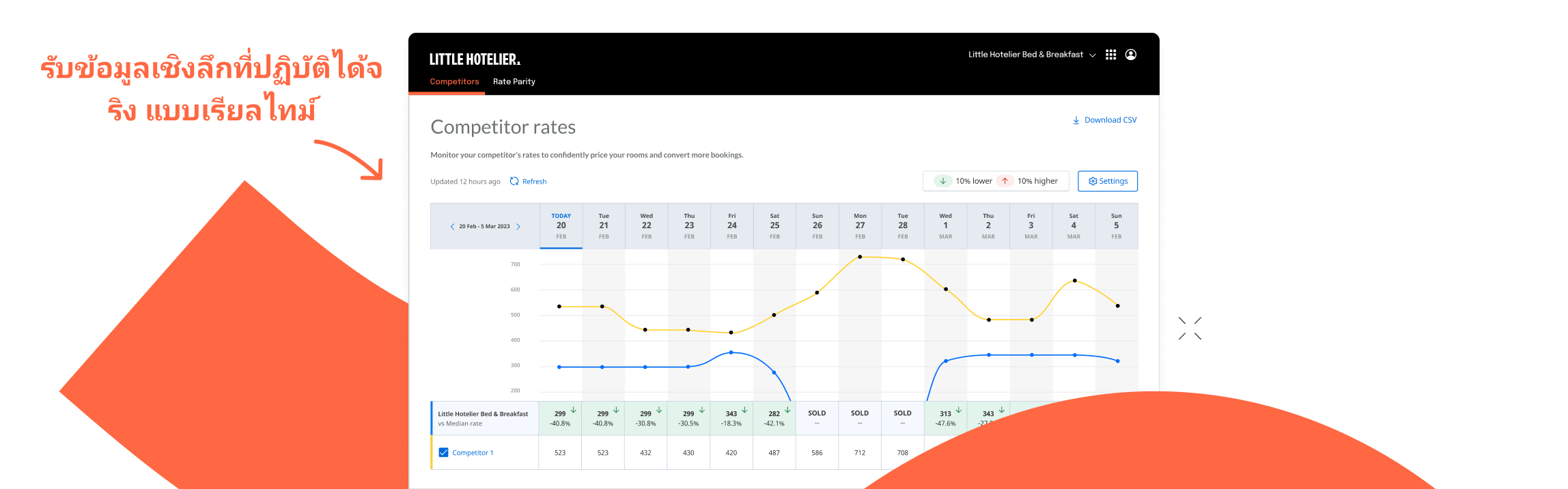This screenshot has height=489, width=1568.
Task: Open the Competitor 1 link
Action: 473,453
